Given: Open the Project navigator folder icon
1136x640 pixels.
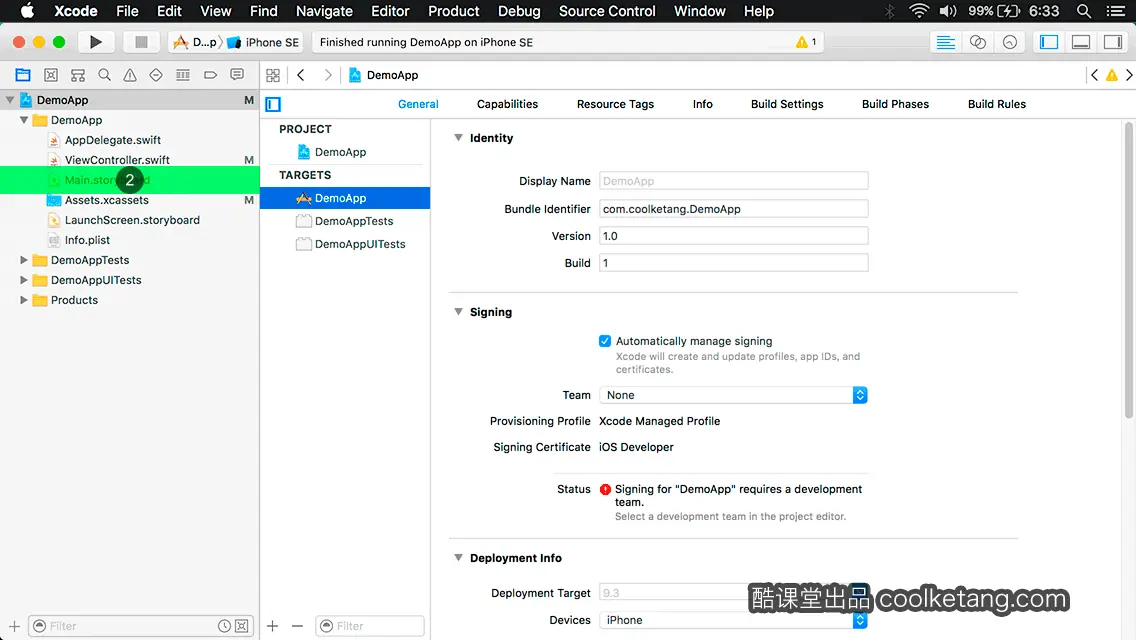Looking at the screenshot, I should pos(23,75).
